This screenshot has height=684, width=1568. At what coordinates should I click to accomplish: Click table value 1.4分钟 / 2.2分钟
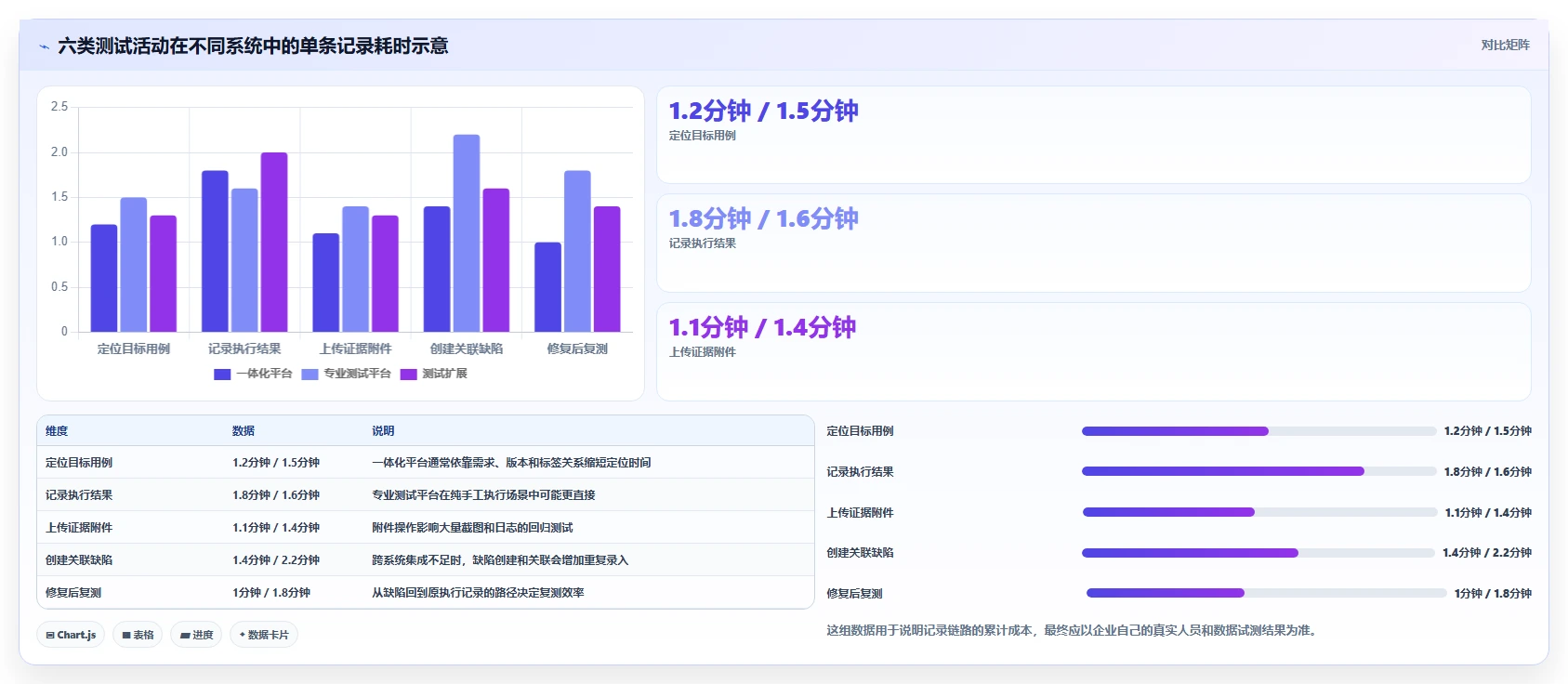click(x=276, y=560)
